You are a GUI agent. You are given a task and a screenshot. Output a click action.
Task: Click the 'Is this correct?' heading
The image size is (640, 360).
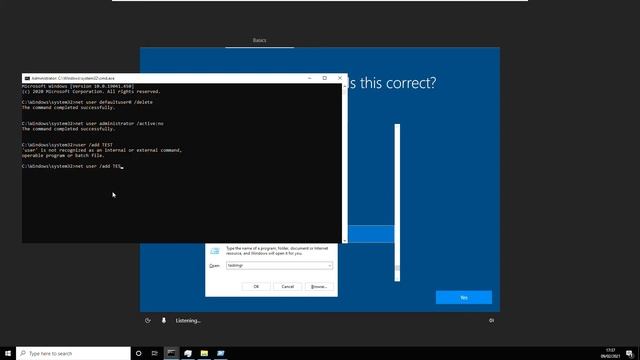click(x=392, y=83)
